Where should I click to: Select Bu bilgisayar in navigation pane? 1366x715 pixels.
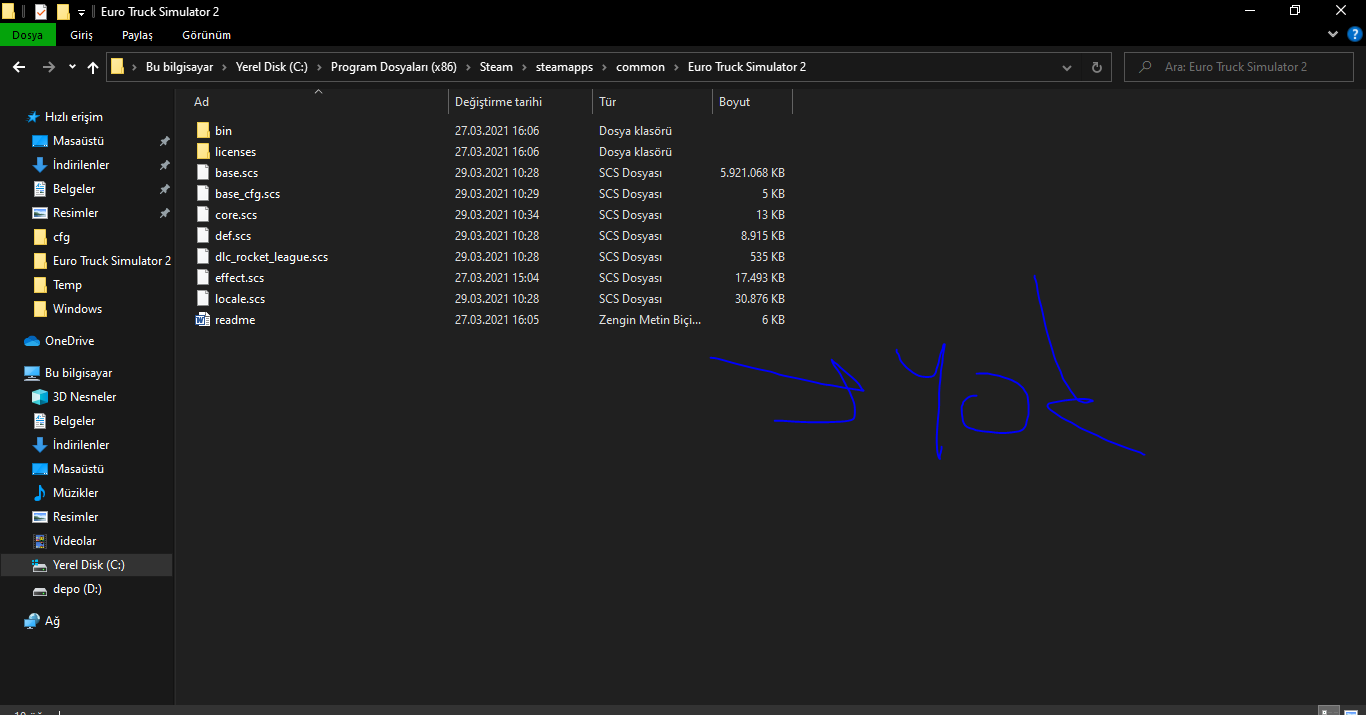tap(79, 373)
